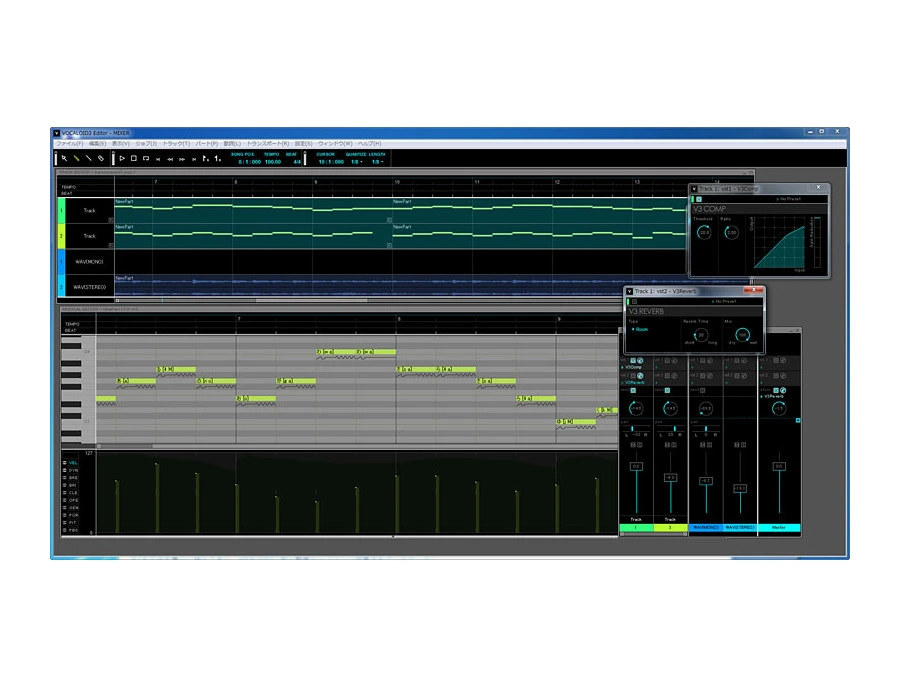
Task: Click the Reverb Time knob
Action: pyautogui.click(x=701, y=335)
